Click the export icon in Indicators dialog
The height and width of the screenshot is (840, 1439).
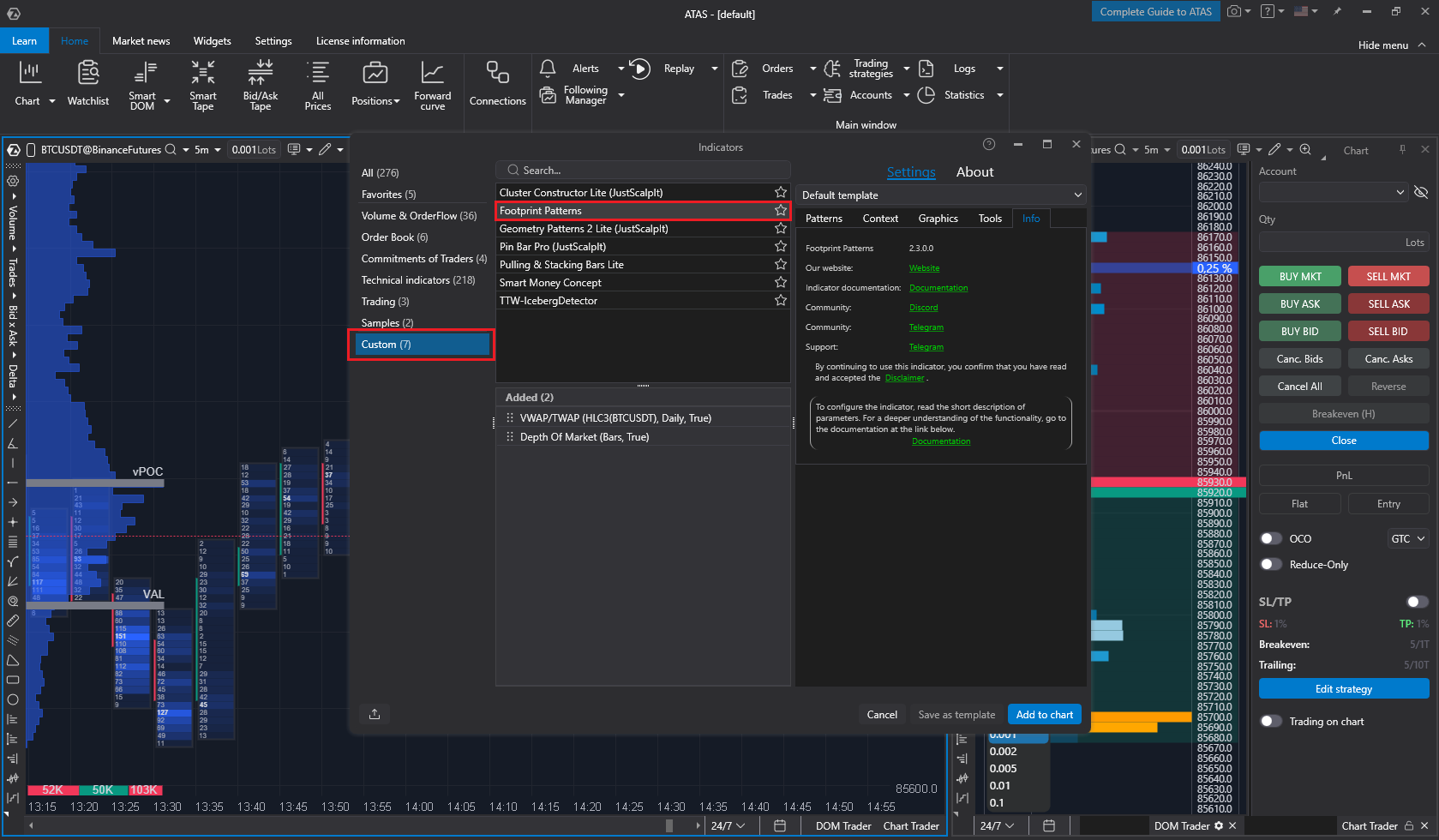tap(375, 714)
